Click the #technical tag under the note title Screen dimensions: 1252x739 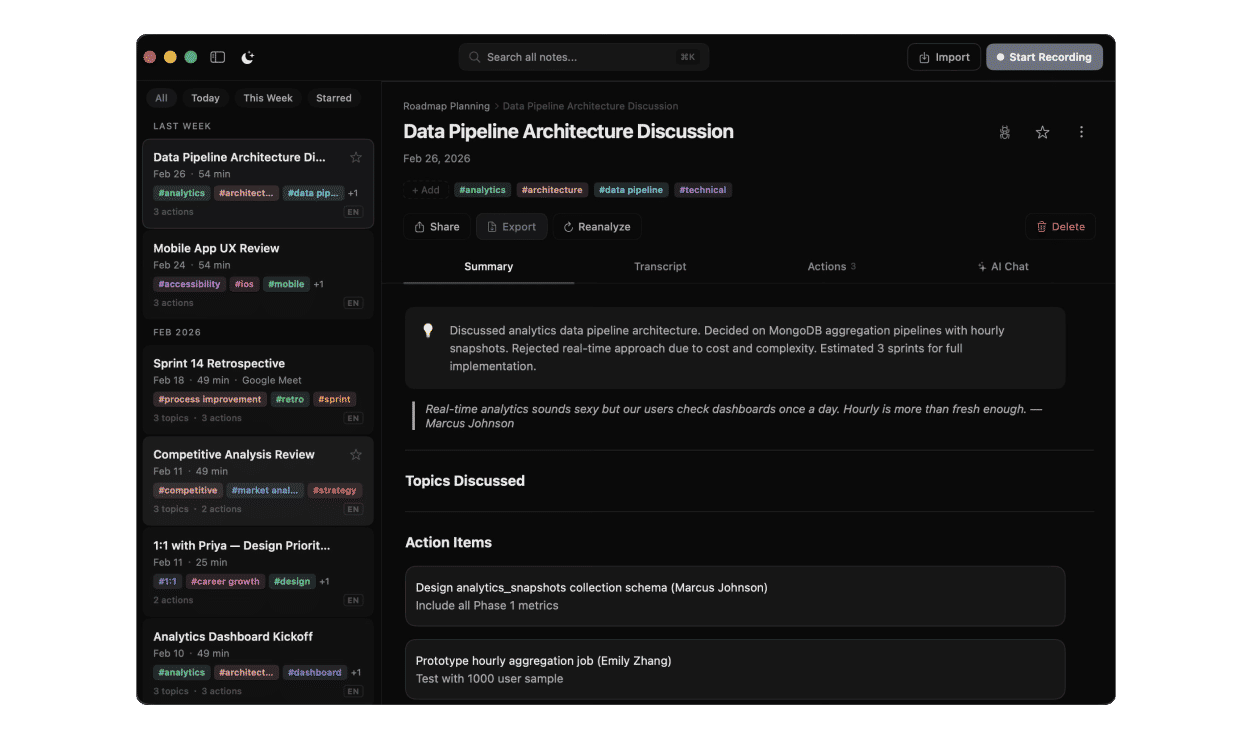point(703,190)
